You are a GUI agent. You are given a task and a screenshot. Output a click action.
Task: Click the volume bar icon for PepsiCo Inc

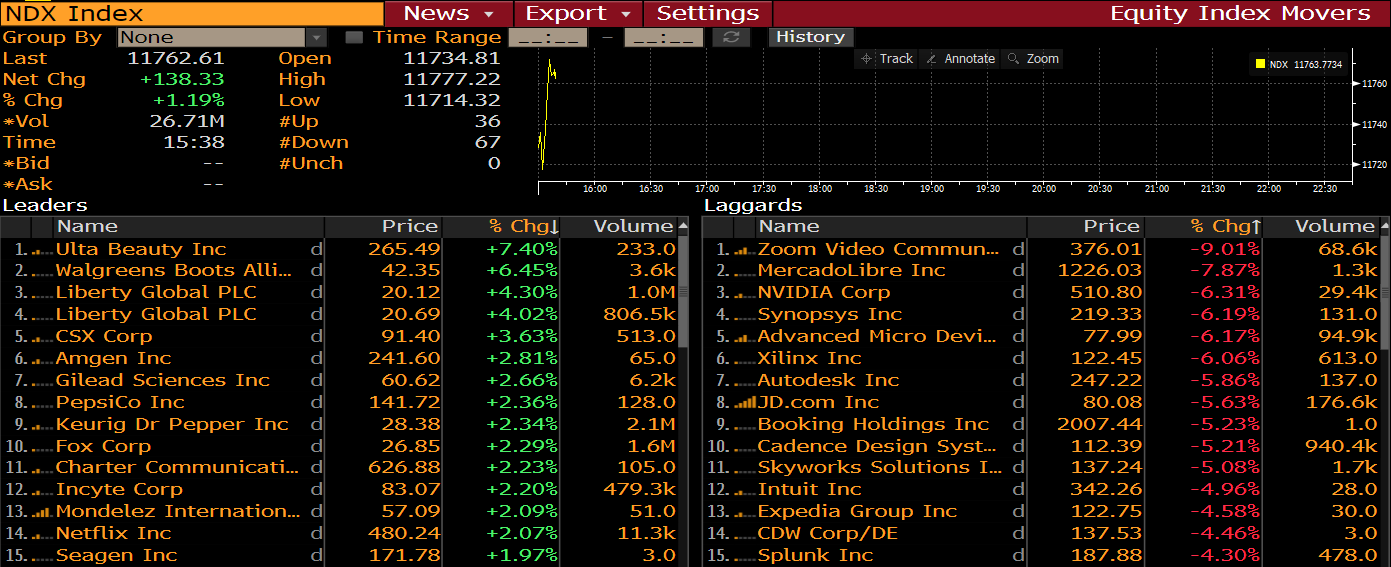pos(42,403)
